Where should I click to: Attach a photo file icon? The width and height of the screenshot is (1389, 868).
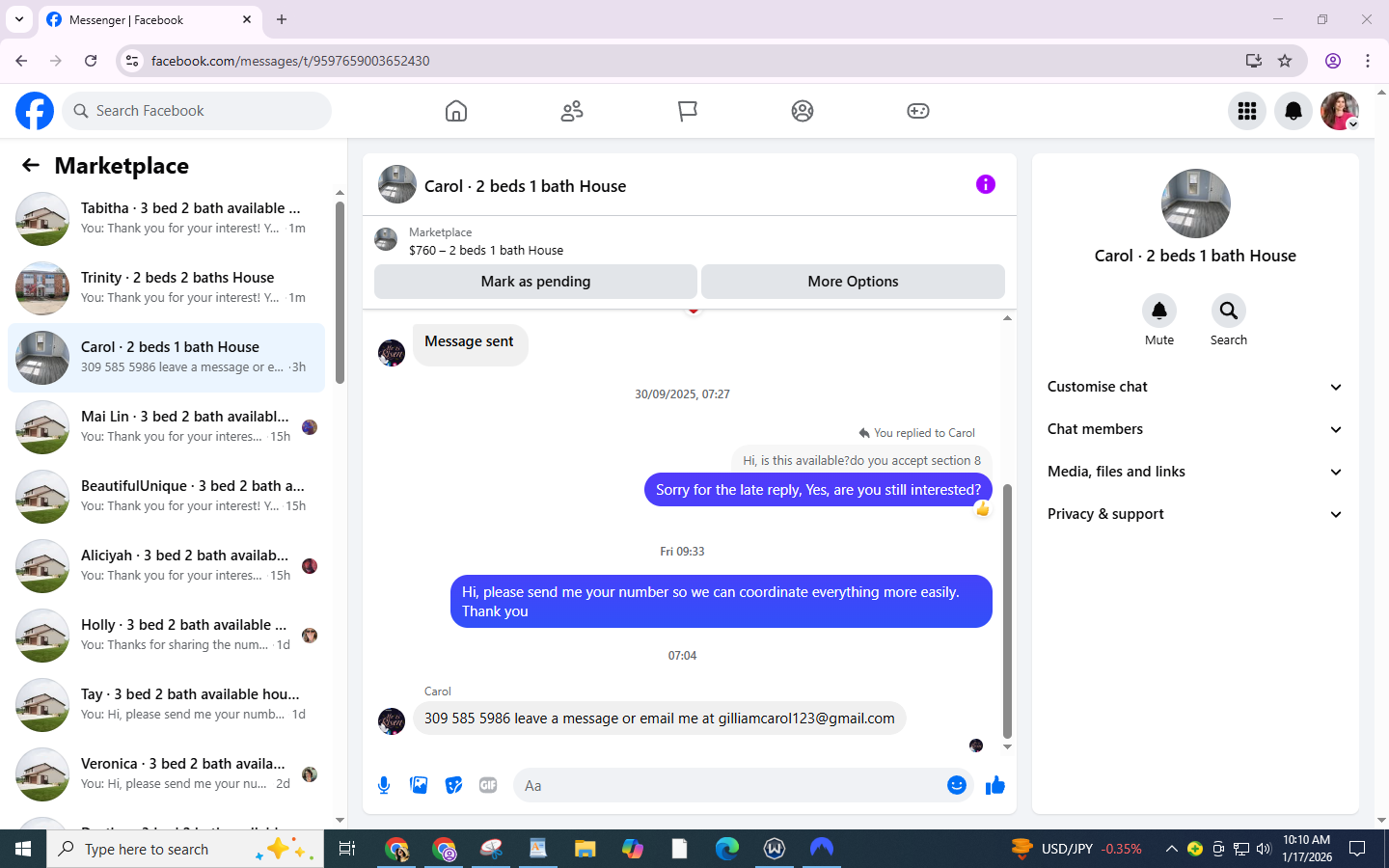pos(419,785)
